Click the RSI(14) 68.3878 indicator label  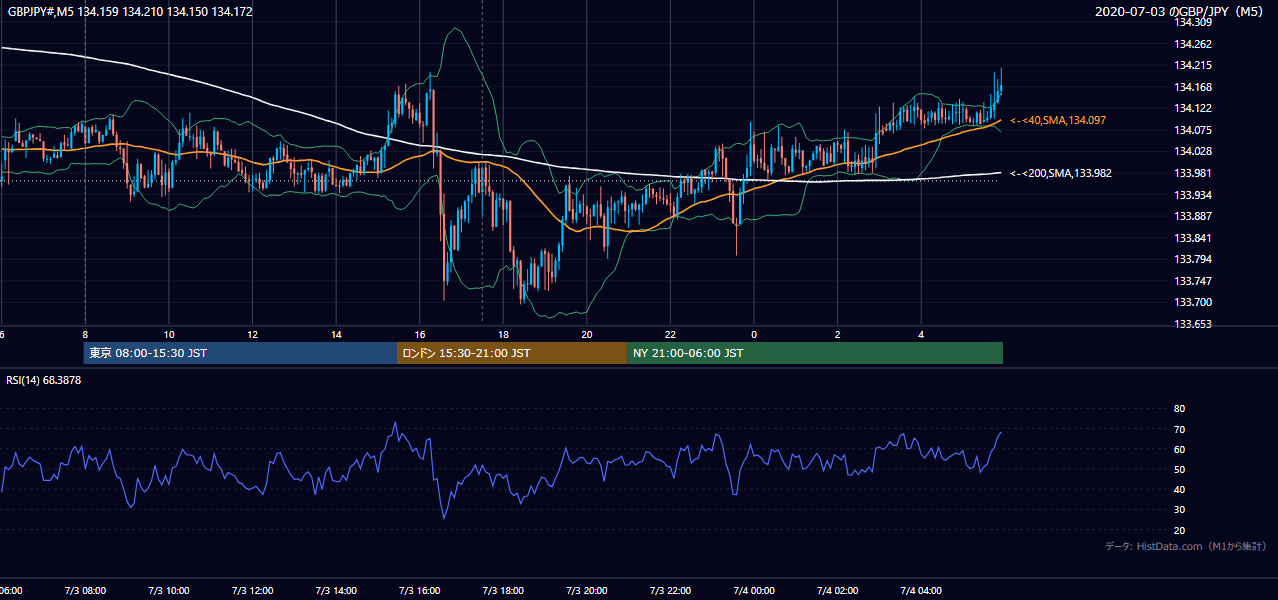pos(44,380)
